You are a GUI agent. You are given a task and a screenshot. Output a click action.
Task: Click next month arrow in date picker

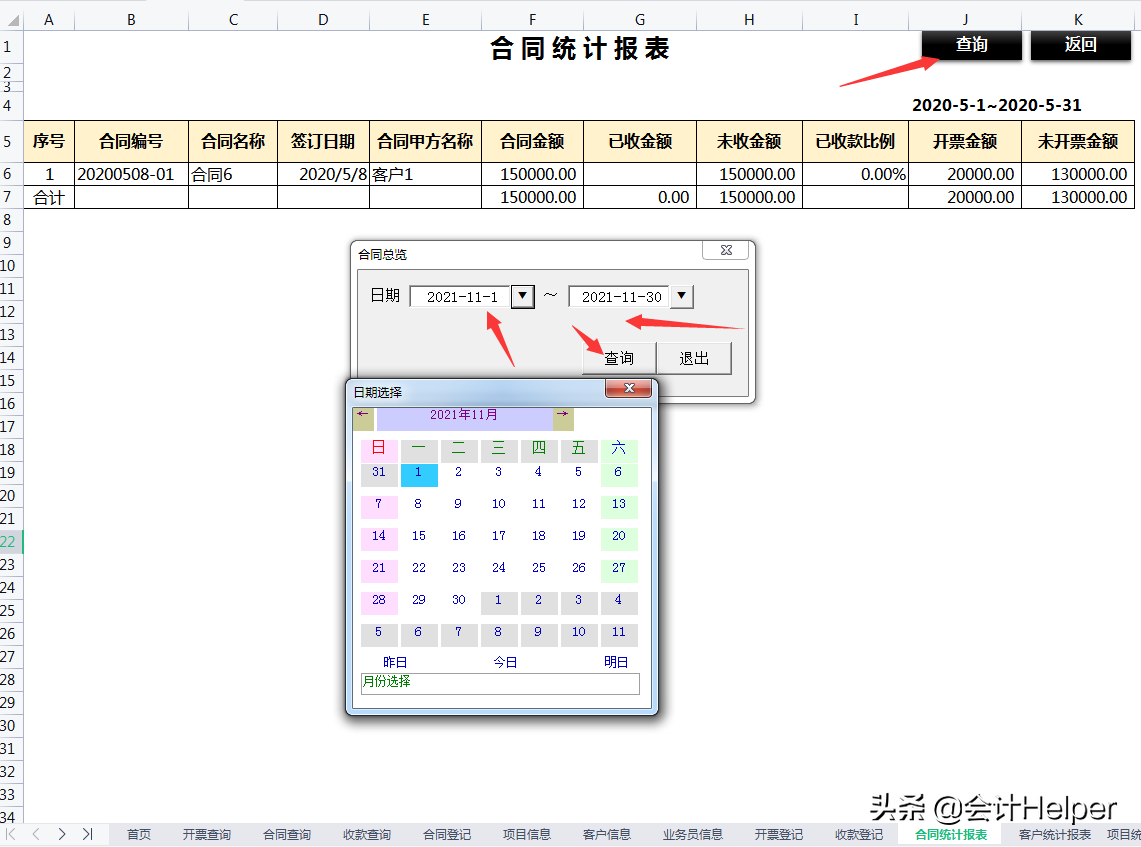[x=562, y=414]
